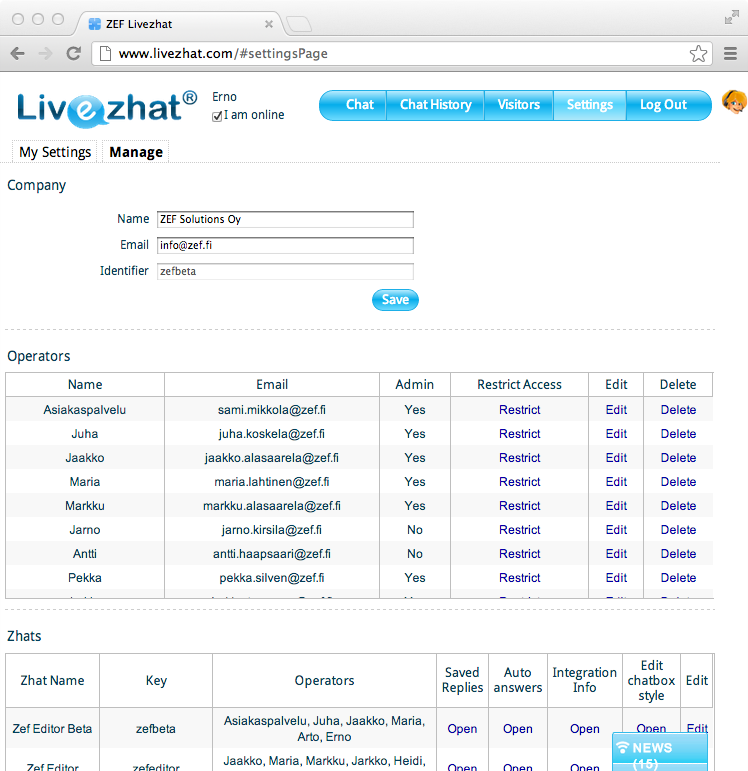This screenshot has height=771, width=748.
Task: Save the company settings
Action: (395, 299)
